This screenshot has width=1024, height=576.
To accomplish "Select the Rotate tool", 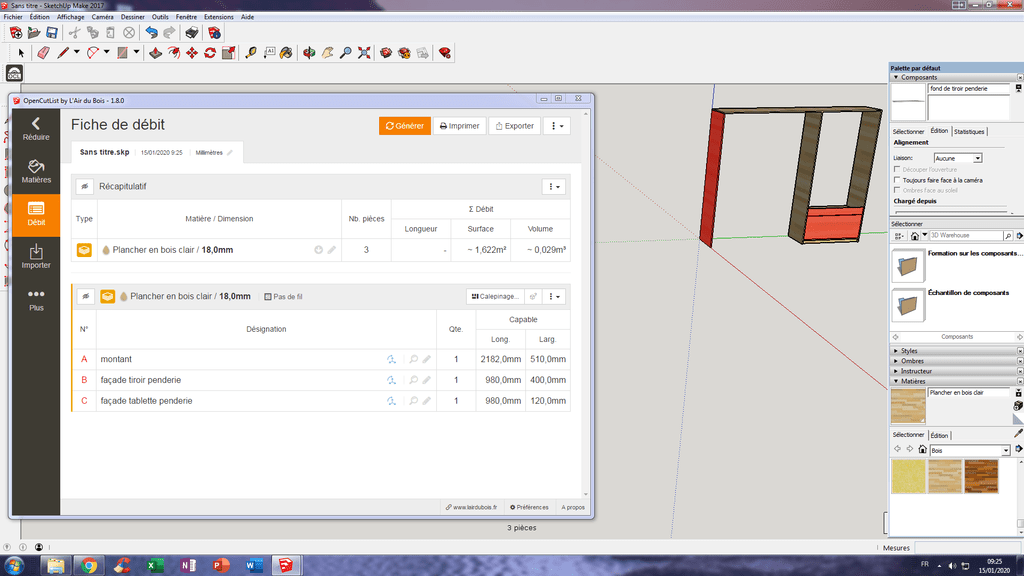I will click(210, 53).
